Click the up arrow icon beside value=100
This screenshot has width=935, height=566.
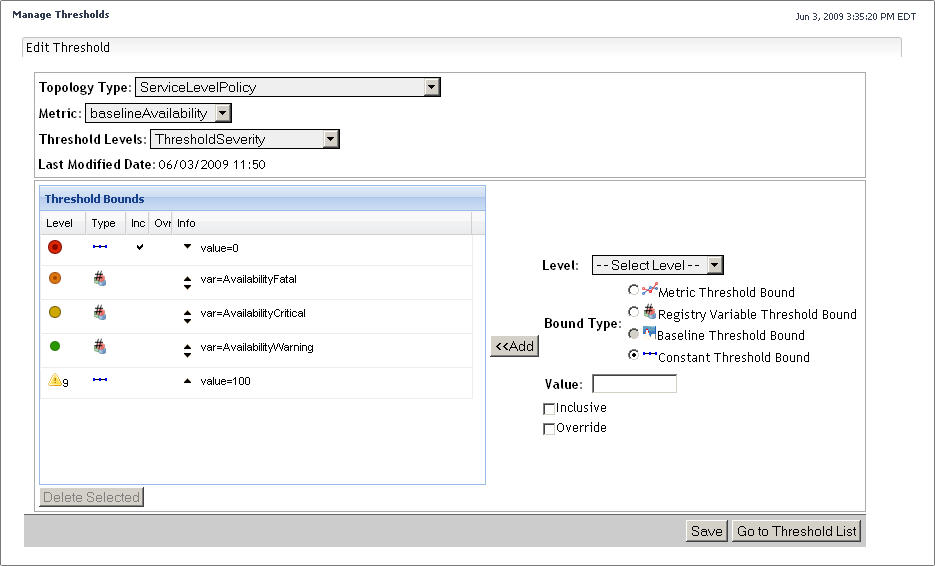(x=187, y=381)
